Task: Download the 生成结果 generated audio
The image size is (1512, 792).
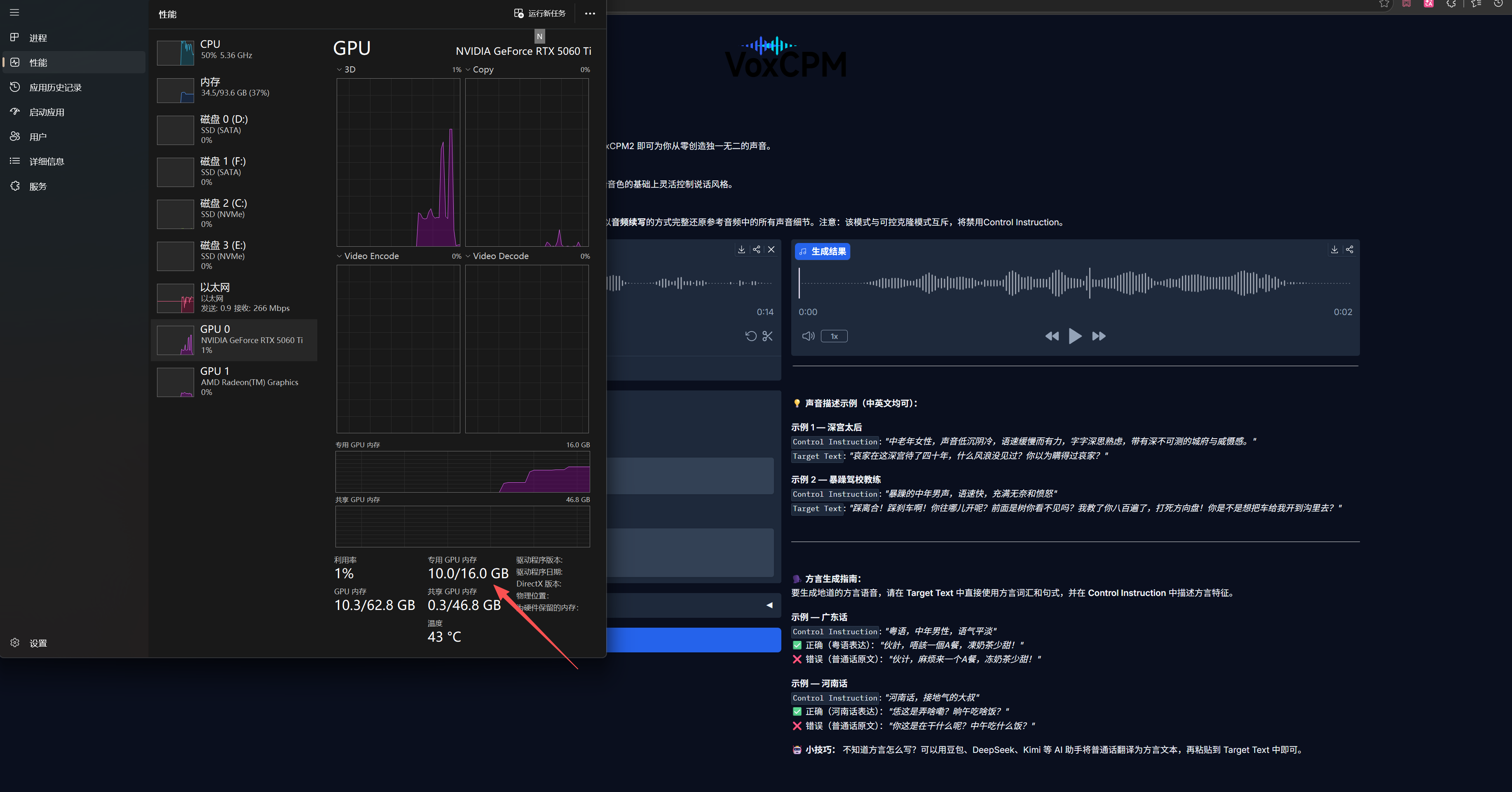Action: [1334, 249]
